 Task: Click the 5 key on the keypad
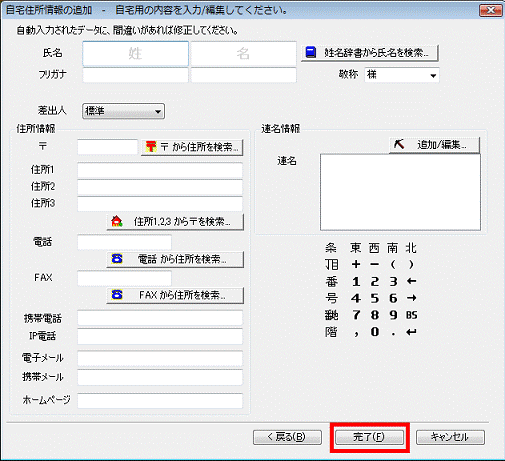(x=375, y=298)
